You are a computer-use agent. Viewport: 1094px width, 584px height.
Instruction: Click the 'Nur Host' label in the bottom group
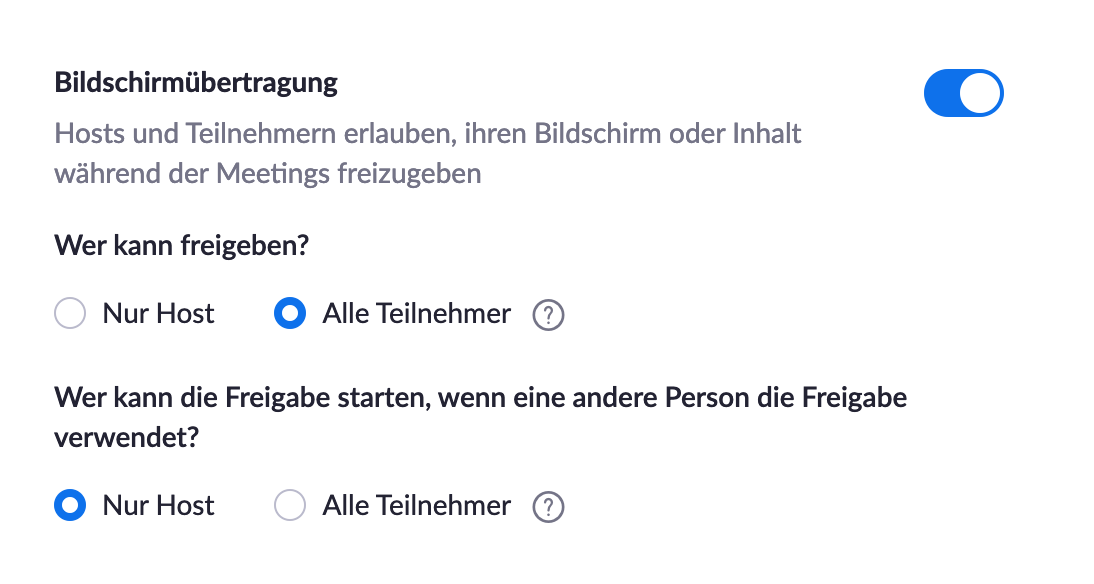pyautogui.click(x=158, y=505)
